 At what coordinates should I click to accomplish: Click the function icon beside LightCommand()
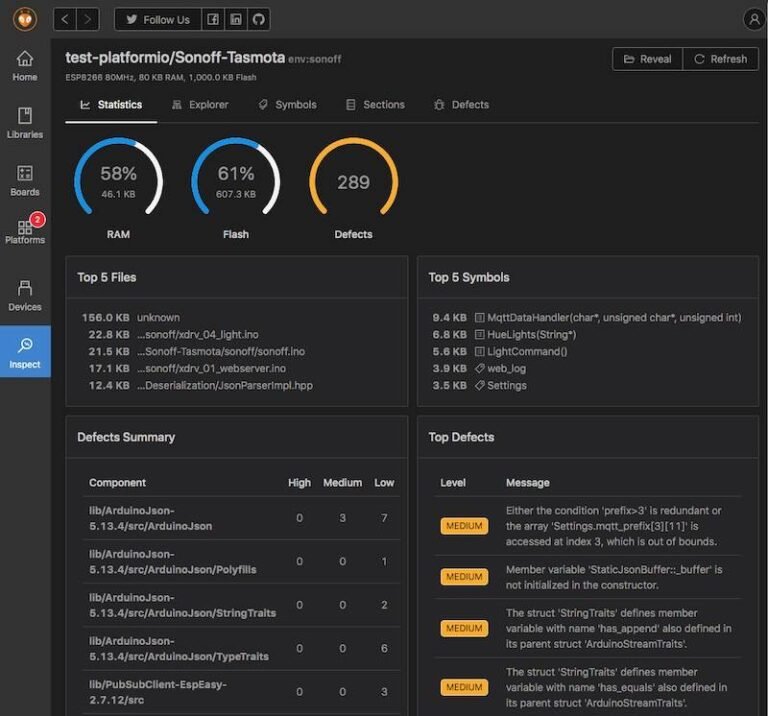coord(480,352)
